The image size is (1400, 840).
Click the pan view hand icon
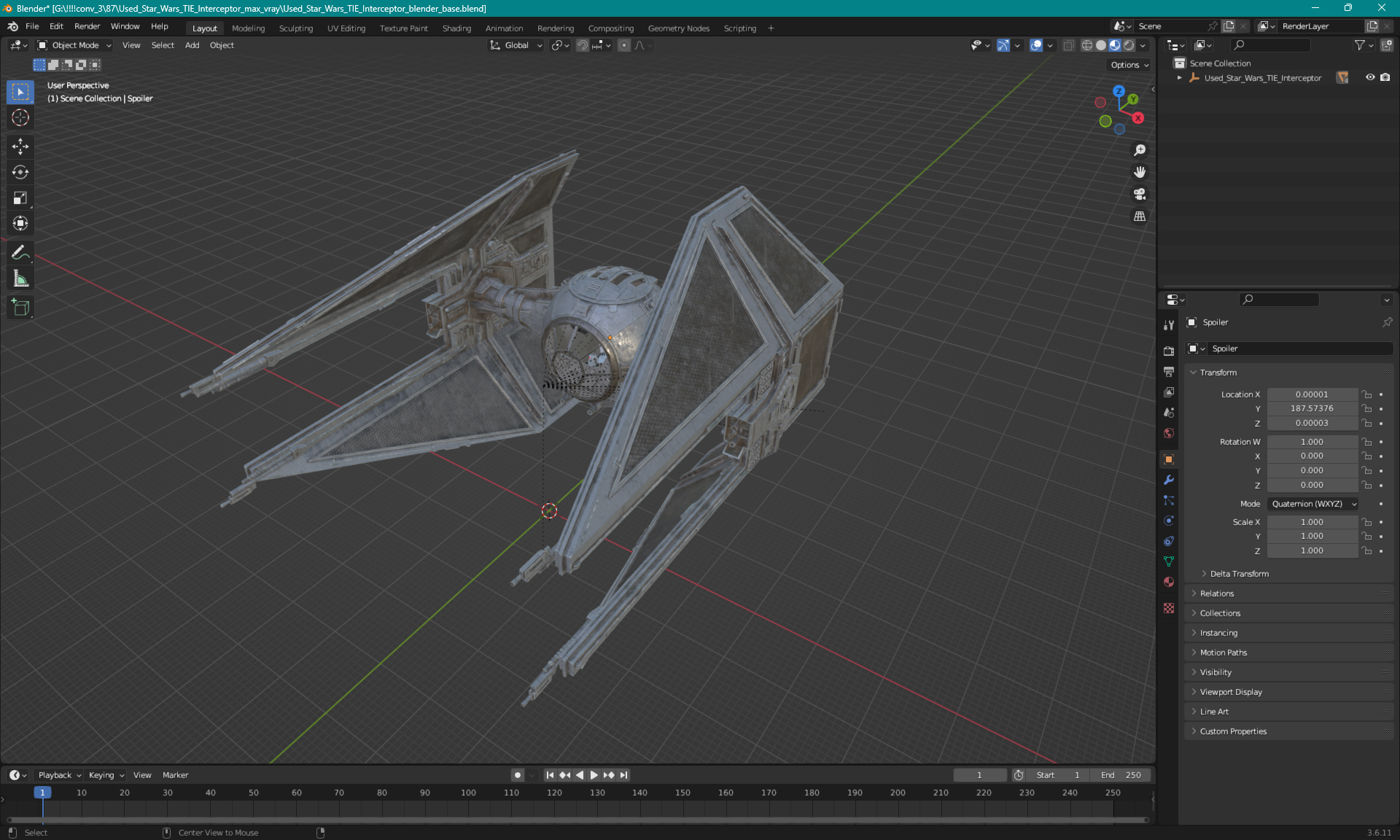1140,172
